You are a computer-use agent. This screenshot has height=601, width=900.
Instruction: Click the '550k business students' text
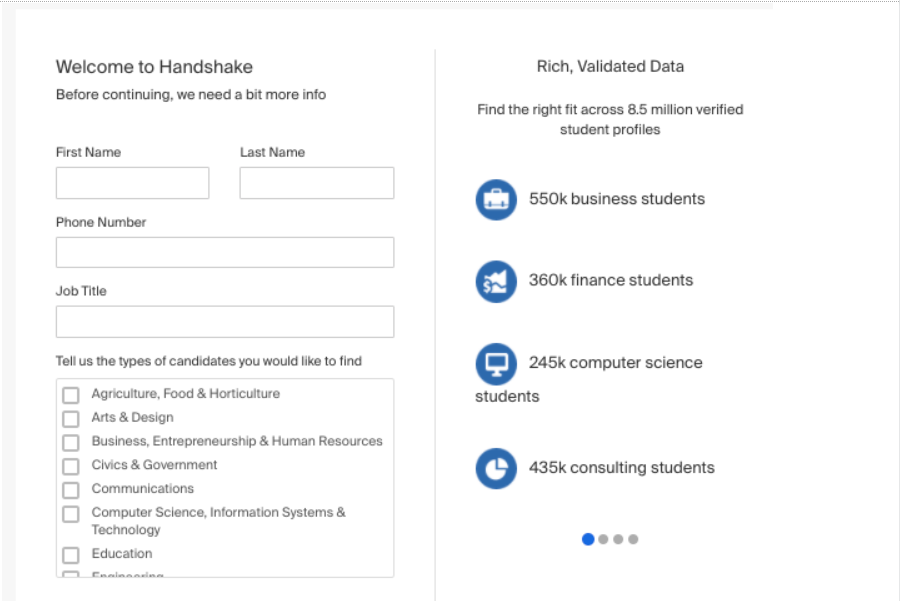[617, 199]
